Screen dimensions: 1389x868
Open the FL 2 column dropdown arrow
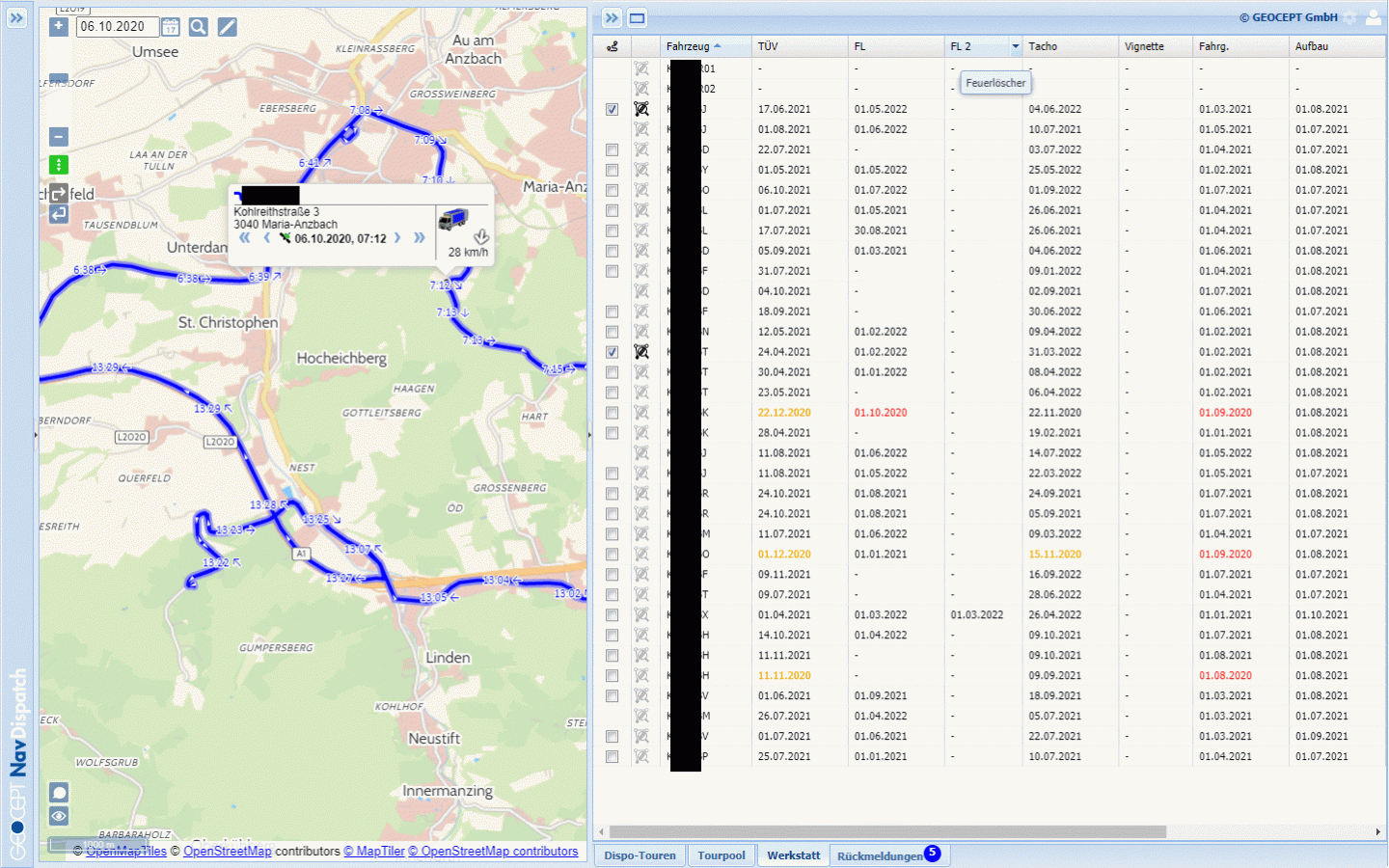[1015, 46]
